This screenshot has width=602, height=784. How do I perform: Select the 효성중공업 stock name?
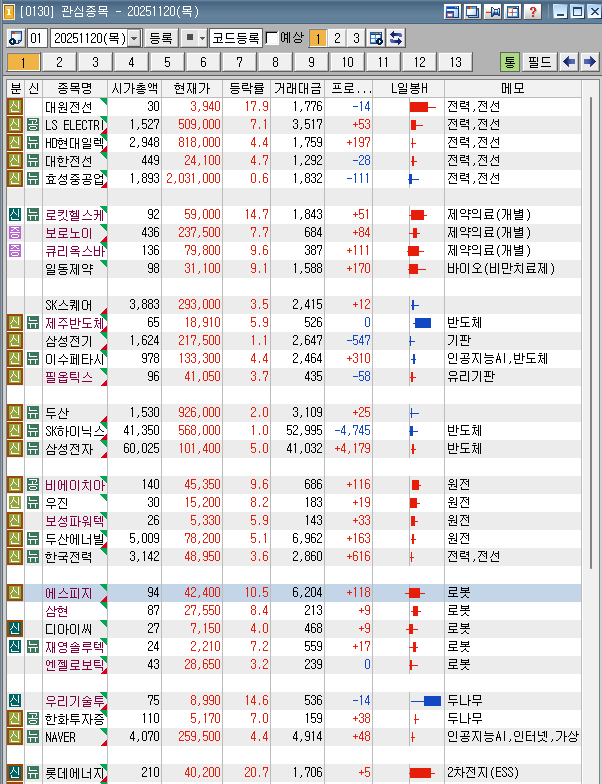click(74, 178)
